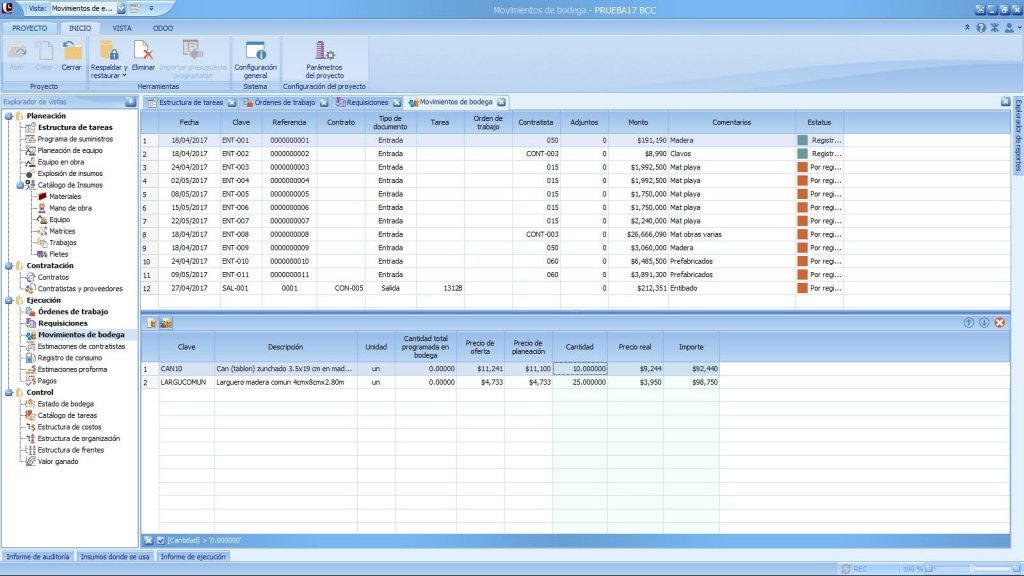Clear the filter with the X button
1024x576 pixels.
coord(148,540)
